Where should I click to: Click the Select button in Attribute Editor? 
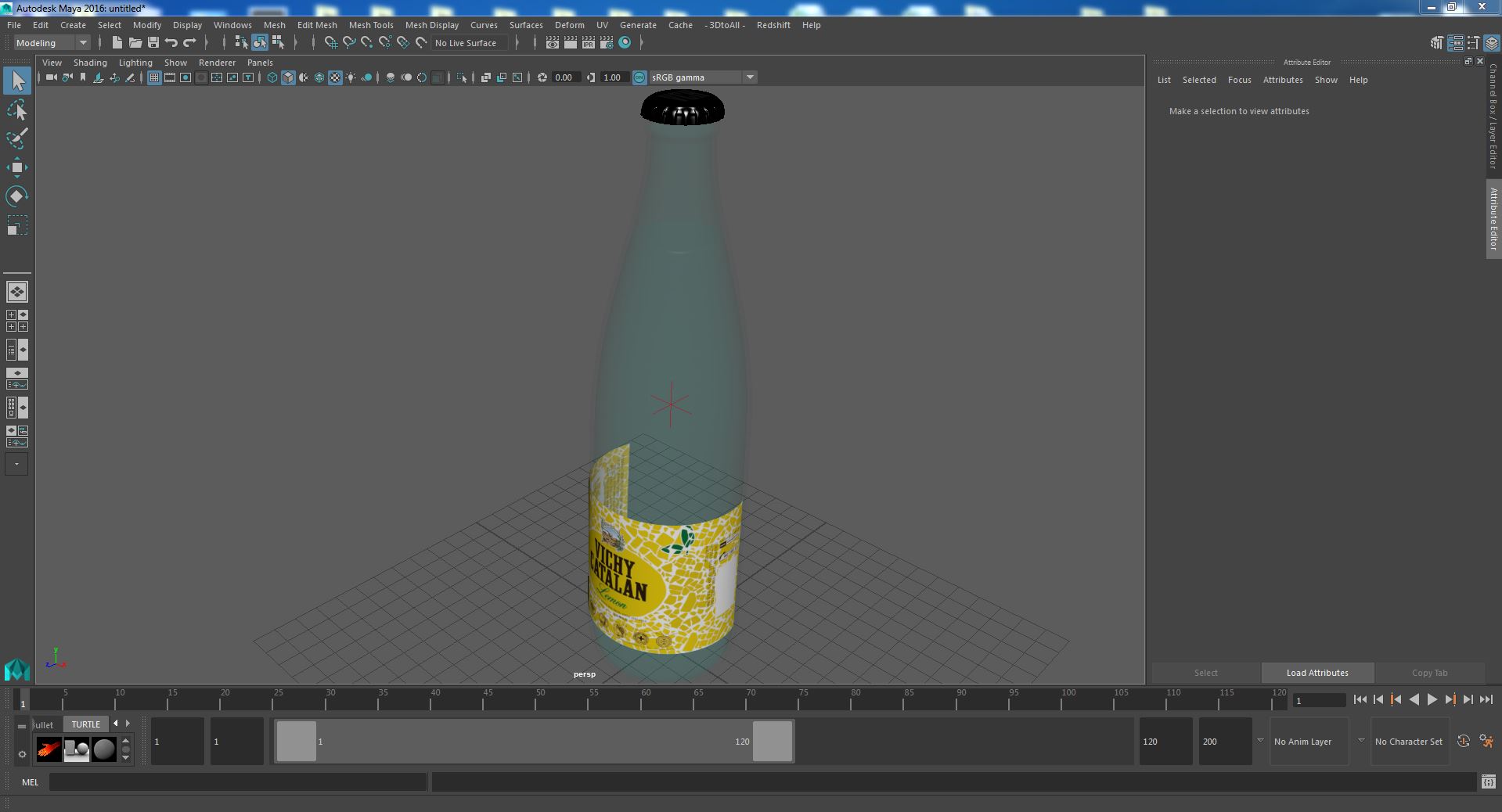(1205, 673)
